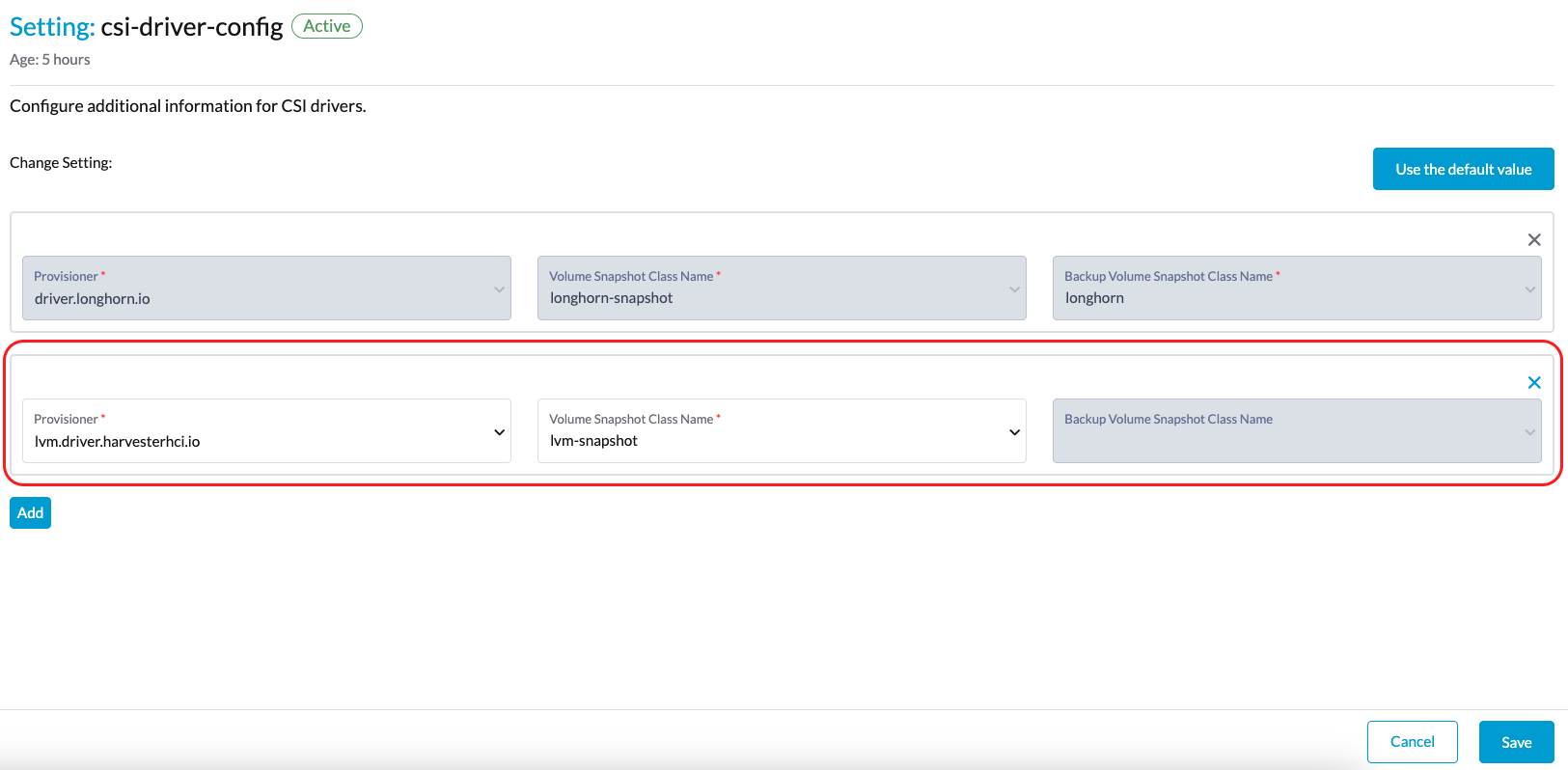Screen dimensions: 1568x770
Task: Cancel editing the setting
Action: (x=1412, y=742)
